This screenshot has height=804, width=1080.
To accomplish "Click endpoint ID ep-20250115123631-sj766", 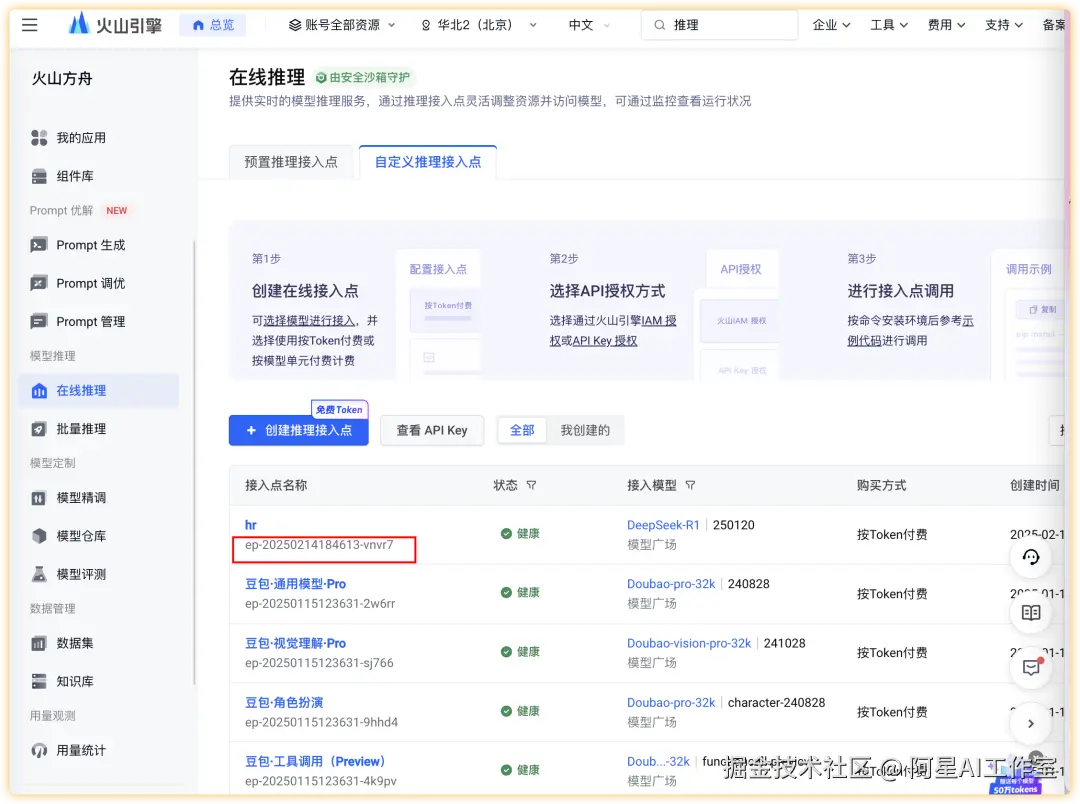I will coord(319,663).
